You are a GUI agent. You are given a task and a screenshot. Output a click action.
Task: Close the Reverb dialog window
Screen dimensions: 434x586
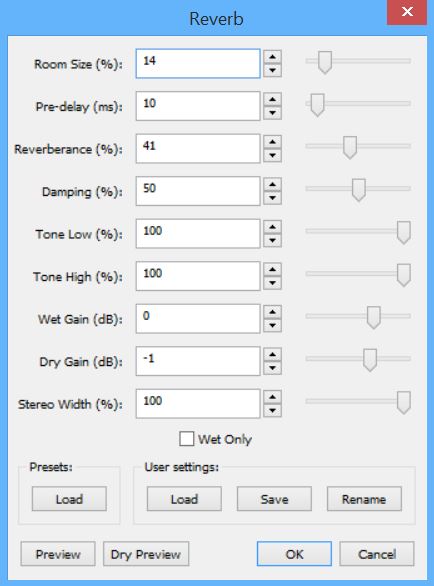[x=407, y=12]
